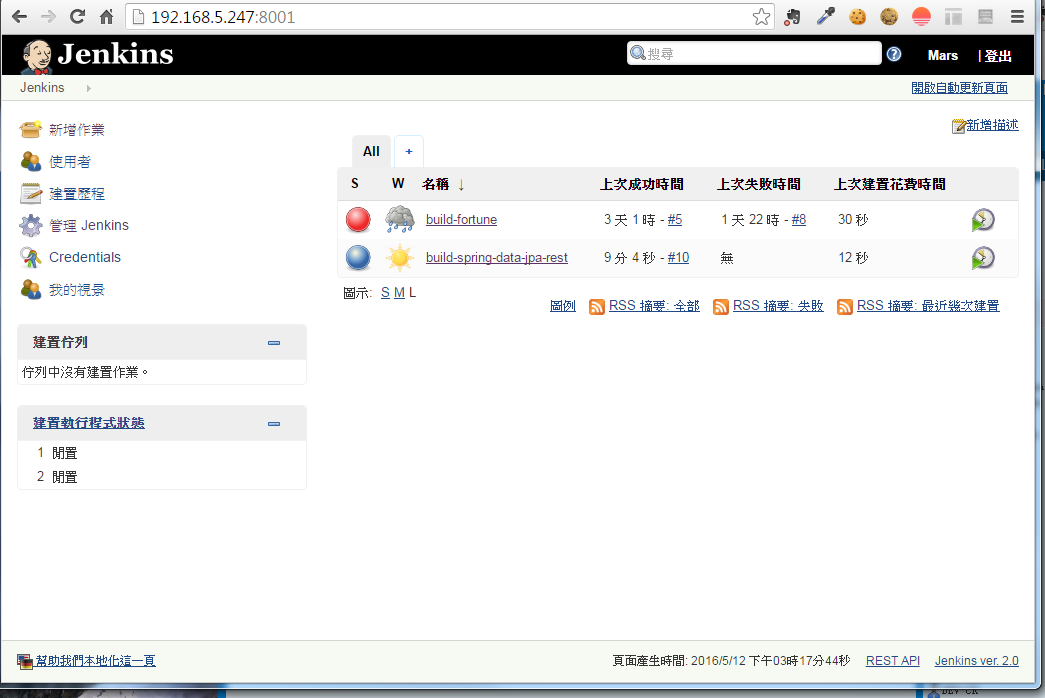The image size is (1045, 698).
Task: Click the address bar URL
Action: 223,17
